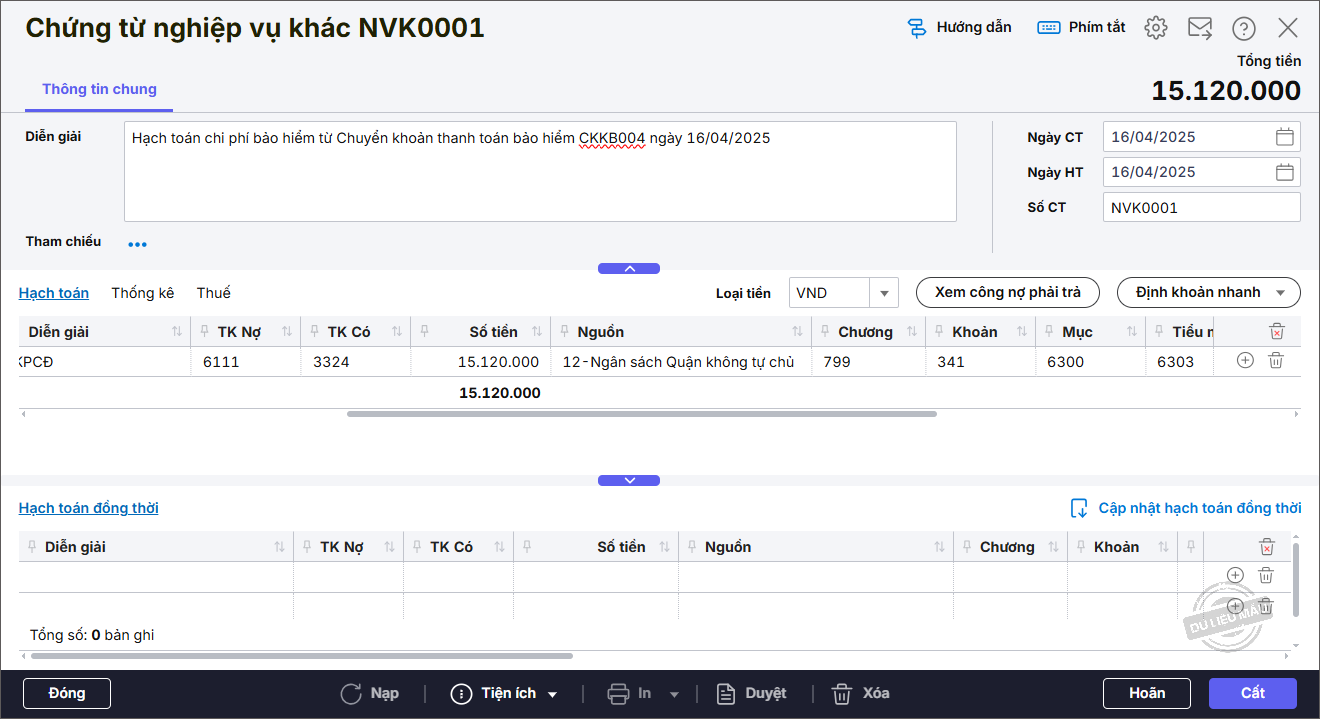Click Chương cell 799
1320x719 pixels.
point(868,362)
